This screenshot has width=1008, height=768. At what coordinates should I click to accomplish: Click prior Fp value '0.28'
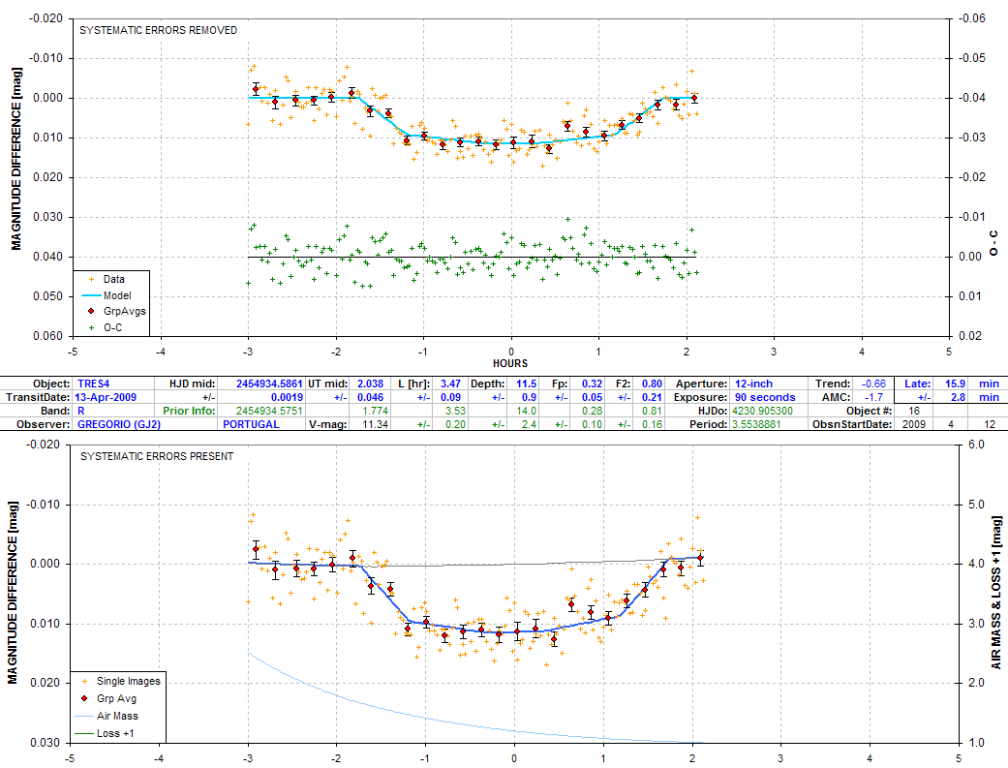(x=592, y=411)
